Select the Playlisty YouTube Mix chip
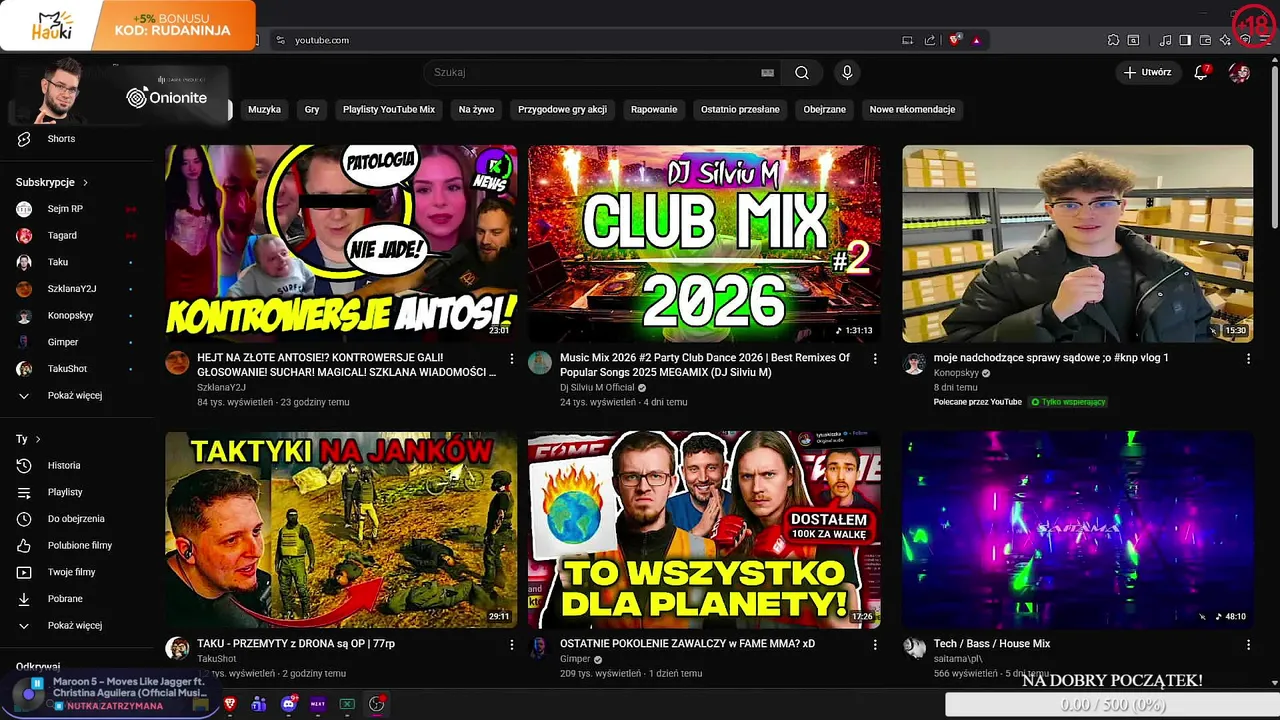The width and height of the screenshot is (1280, 720). pos(389,110)
